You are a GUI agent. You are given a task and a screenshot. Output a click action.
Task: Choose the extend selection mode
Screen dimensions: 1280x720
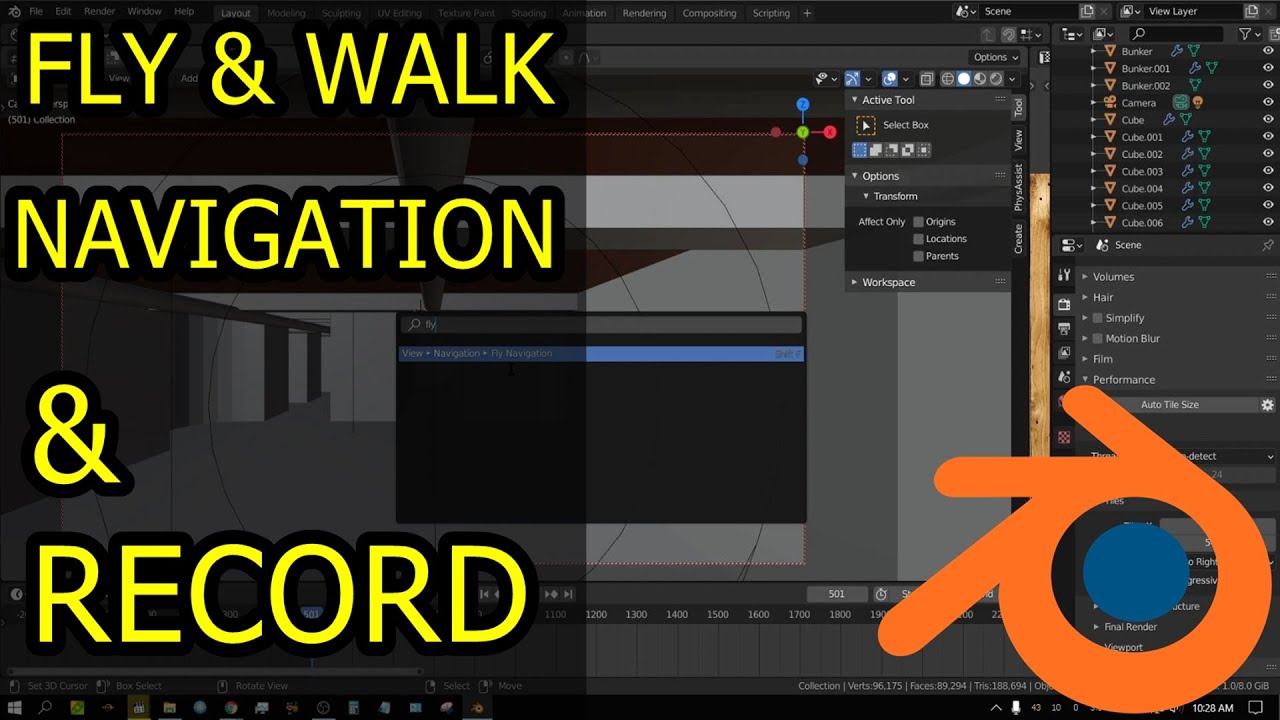[x=875, y=150]
